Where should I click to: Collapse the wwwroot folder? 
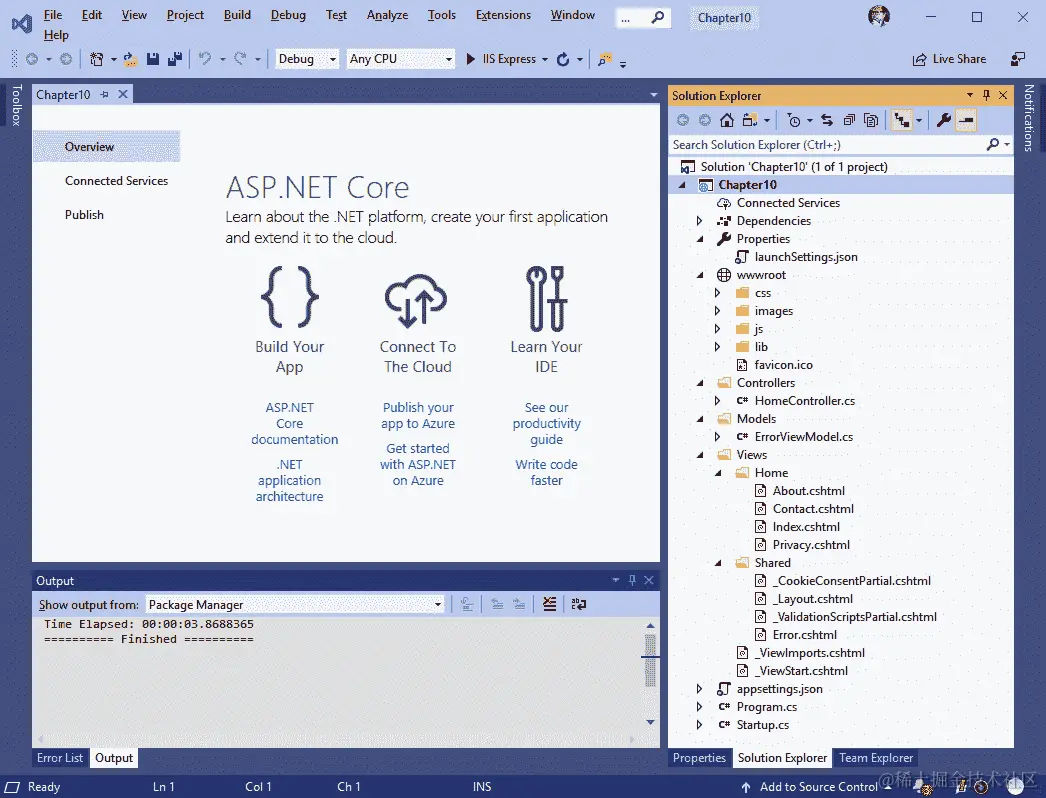click(699, 274)
